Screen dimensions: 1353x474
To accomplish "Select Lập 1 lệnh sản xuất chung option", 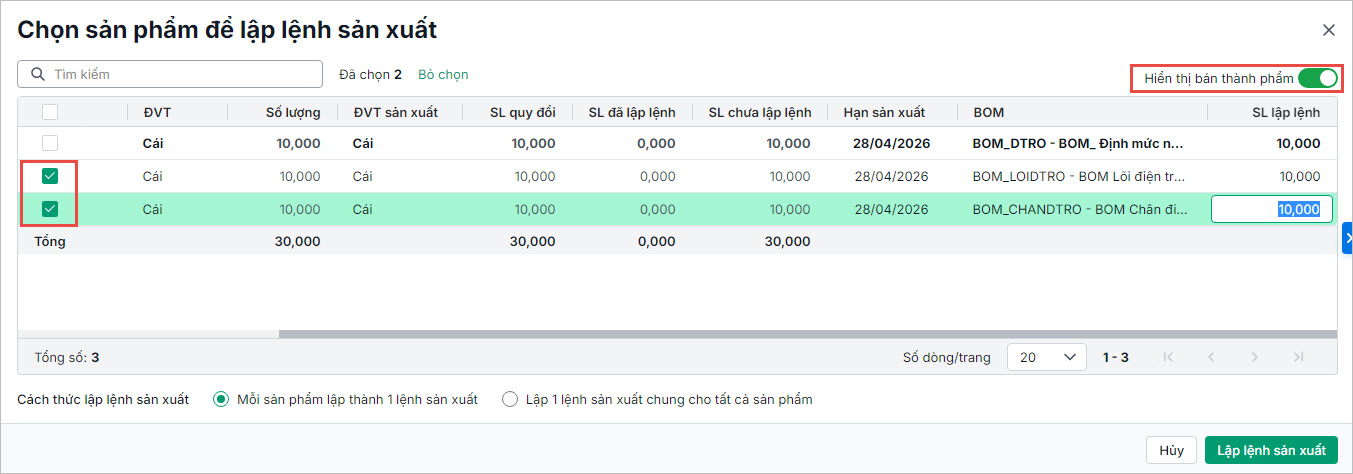I will coord(510,399).
